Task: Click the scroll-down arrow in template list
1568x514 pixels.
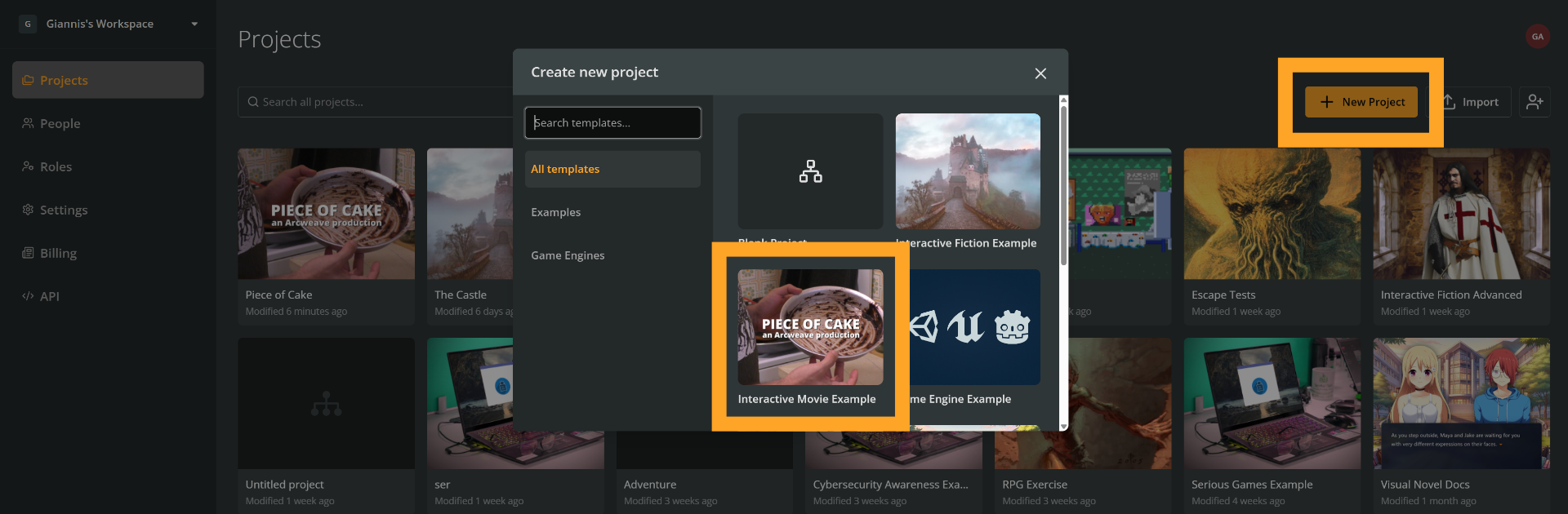Action: [1063, 426]
